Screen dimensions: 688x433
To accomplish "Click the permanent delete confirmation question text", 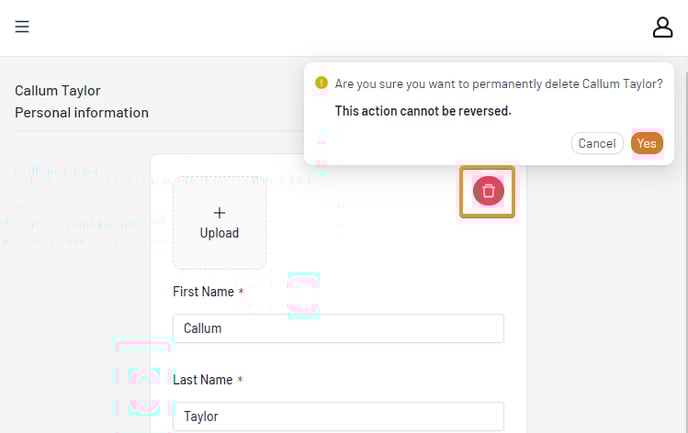I will [499, 84].
